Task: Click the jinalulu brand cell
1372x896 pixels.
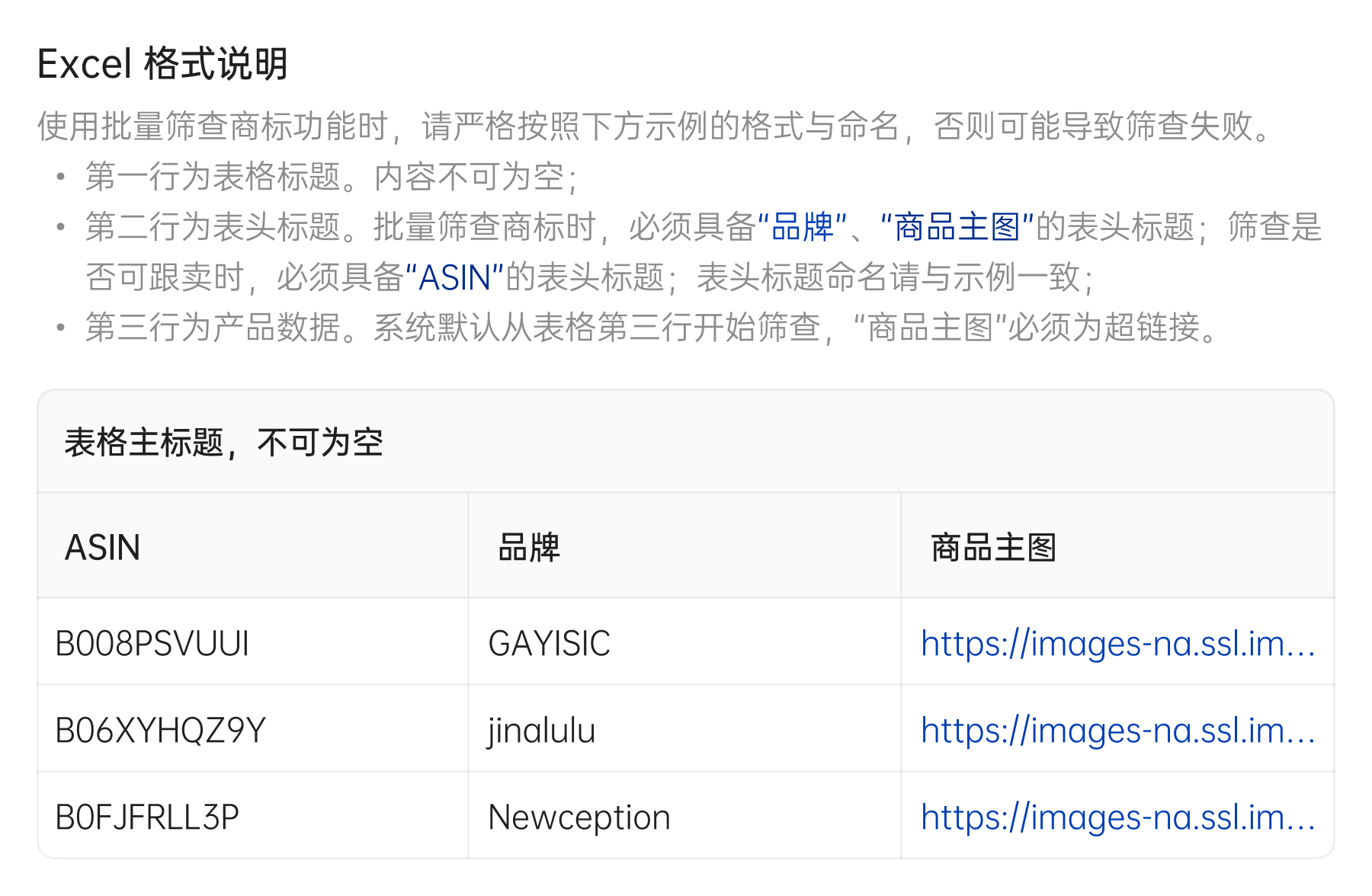Action: pos(541,731)
